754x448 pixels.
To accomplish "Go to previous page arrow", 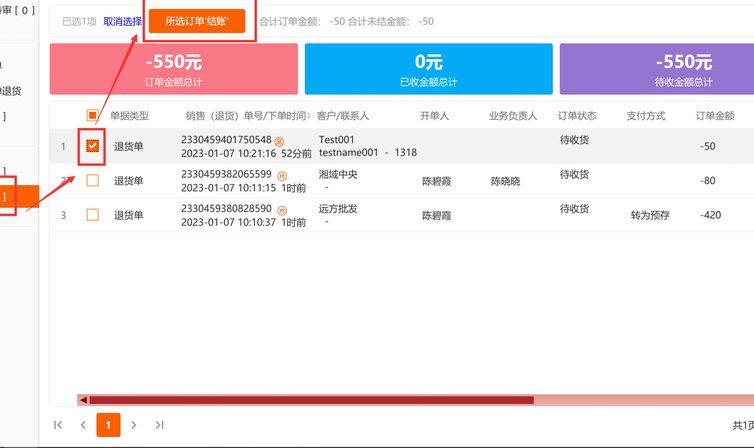I will pyautogui.click(x=83, y=425).
